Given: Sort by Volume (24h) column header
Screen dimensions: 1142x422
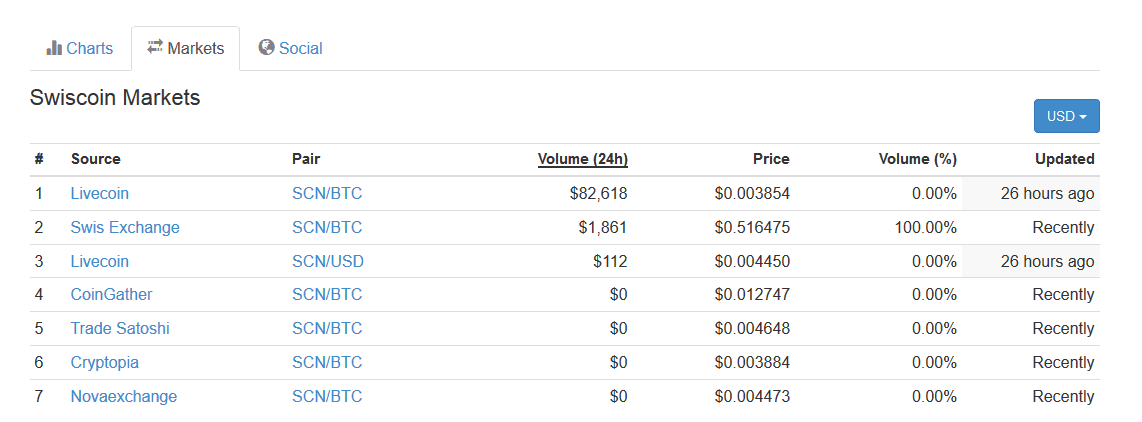Looking at the screenshot, I should coord(583,159).
